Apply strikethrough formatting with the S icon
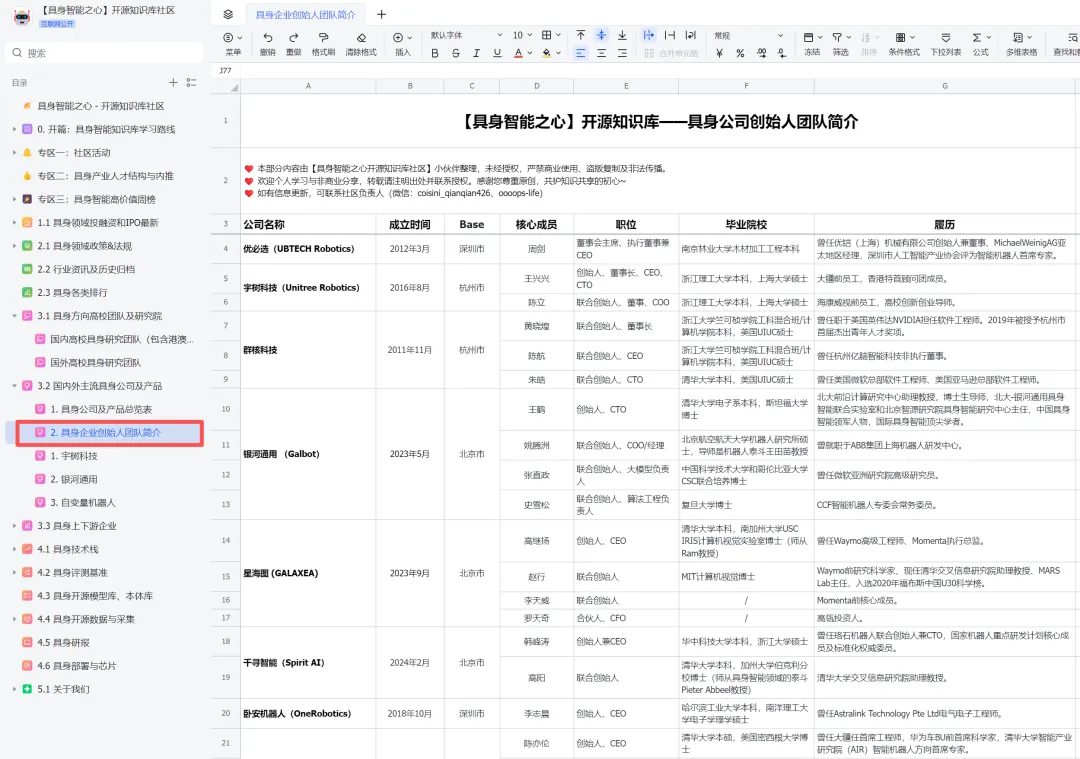The width and height of the screenshot is (1080, 759). (x=455, y=53)
